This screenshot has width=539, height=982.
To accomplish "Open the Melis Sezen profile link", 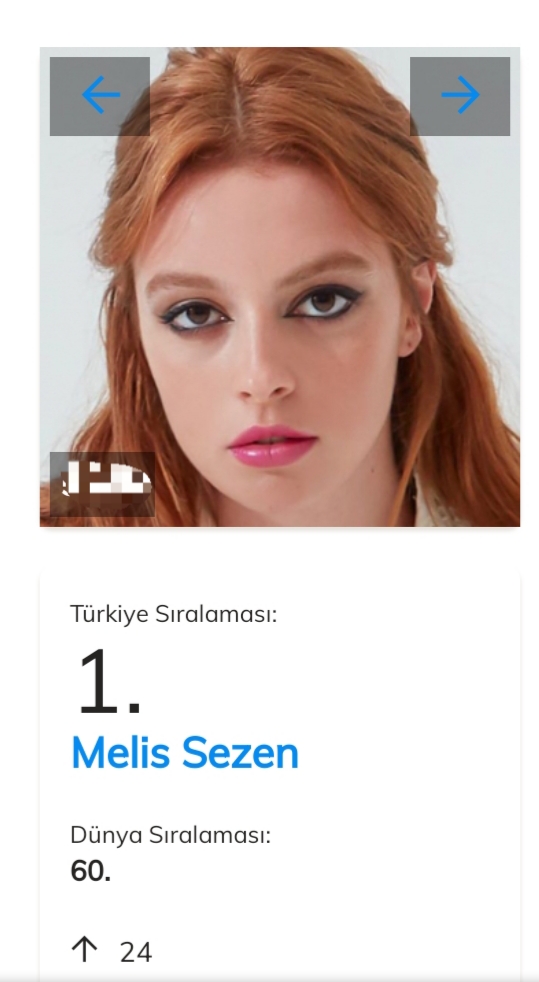I will [185, 753].
